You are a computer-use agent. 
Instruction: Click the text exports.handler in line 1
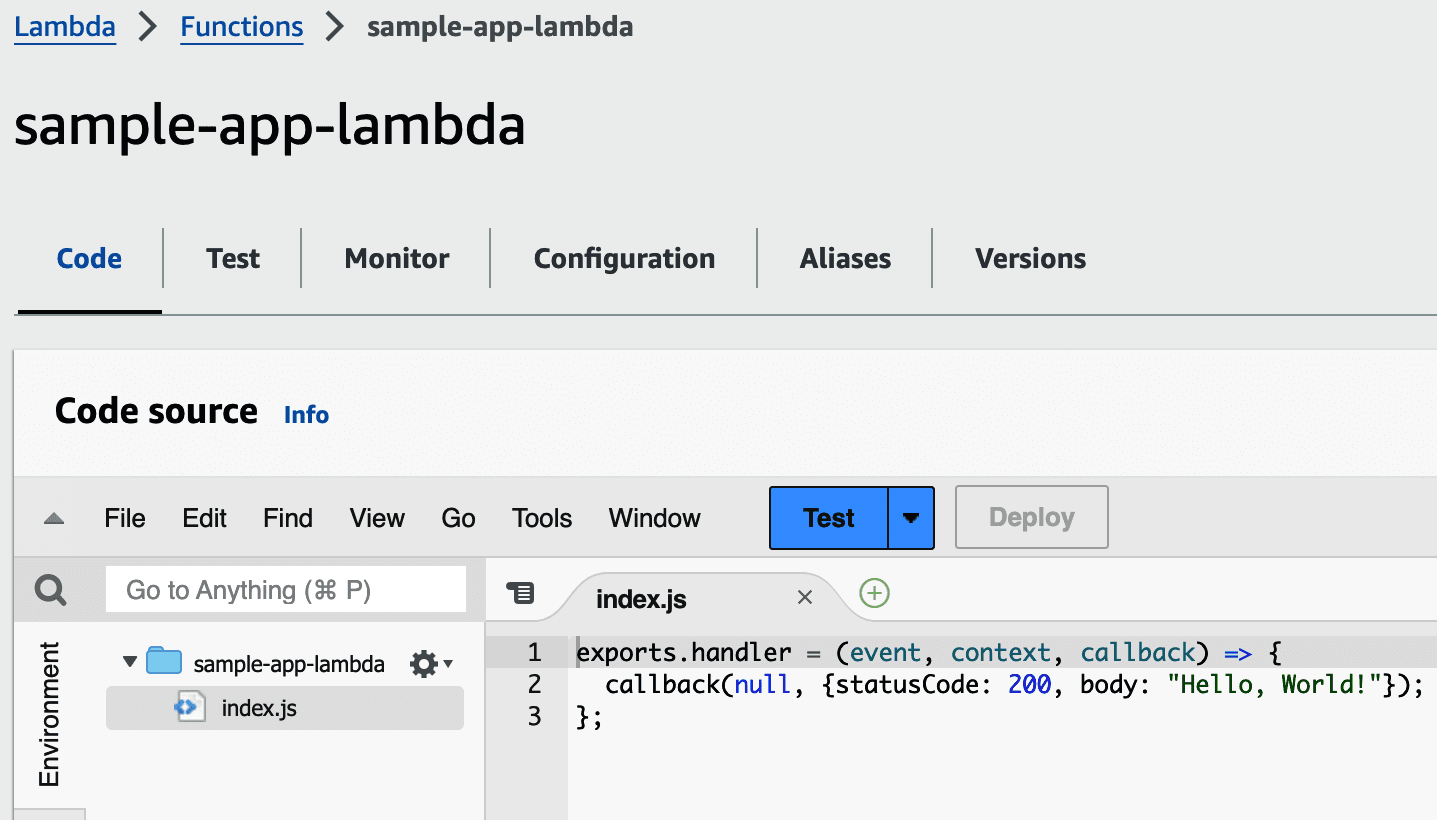click(685, 653)
